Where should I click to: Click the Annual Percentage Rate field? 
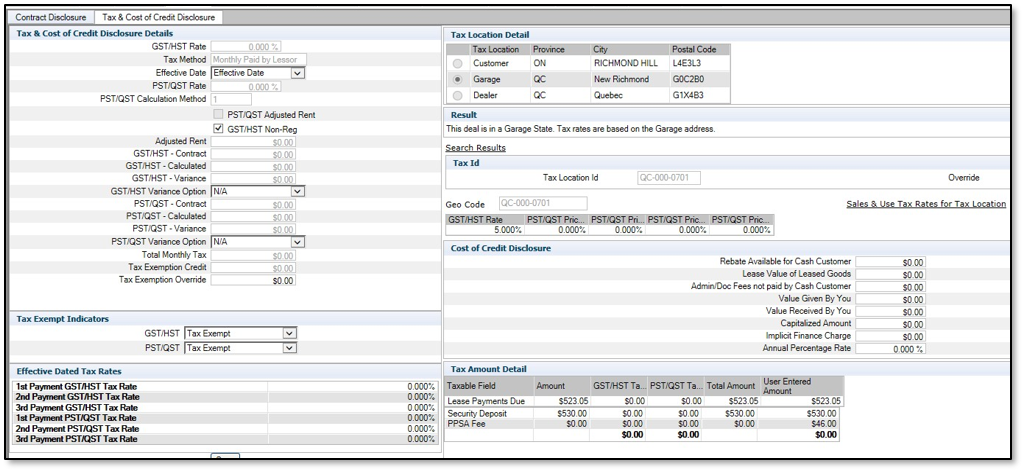890,349
